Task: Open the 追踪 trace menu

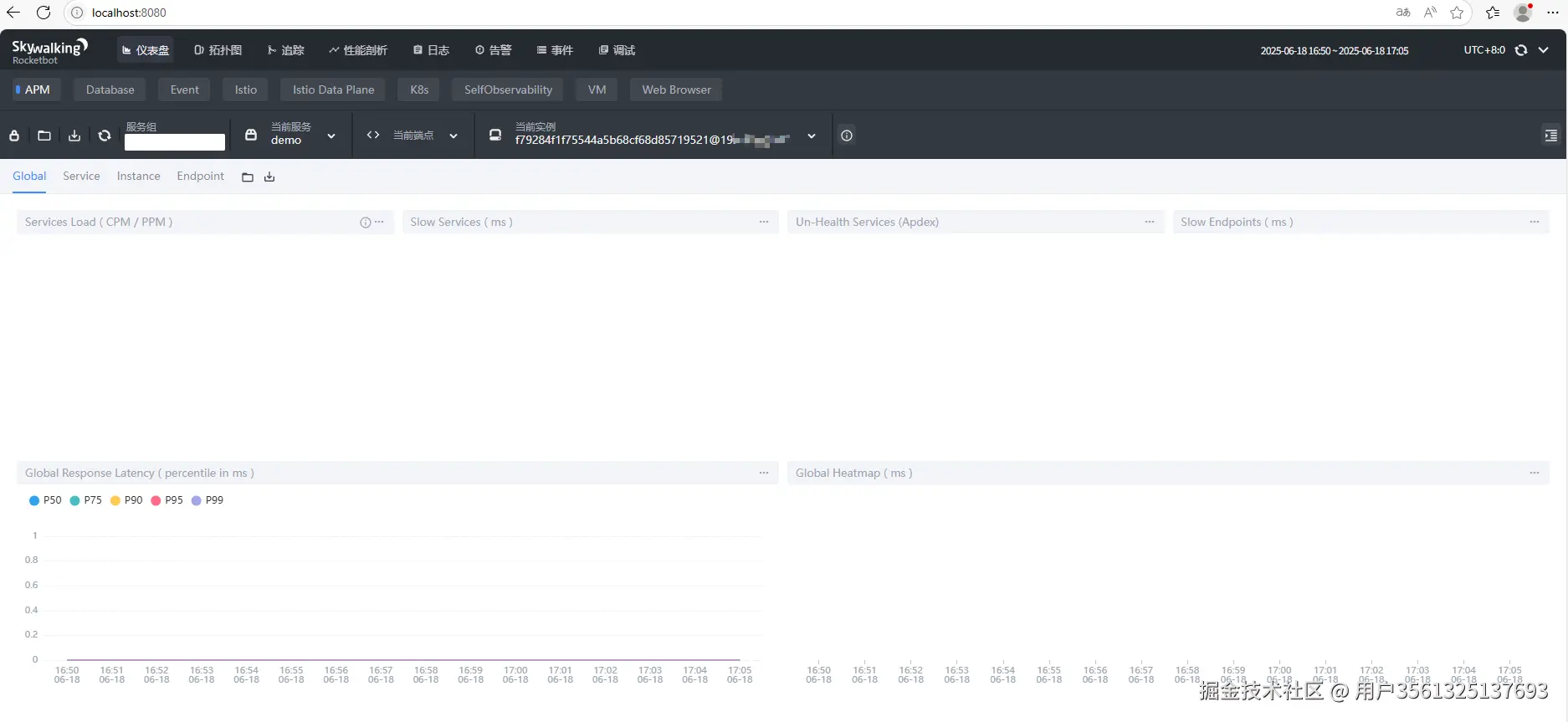Action: [286, 50]
